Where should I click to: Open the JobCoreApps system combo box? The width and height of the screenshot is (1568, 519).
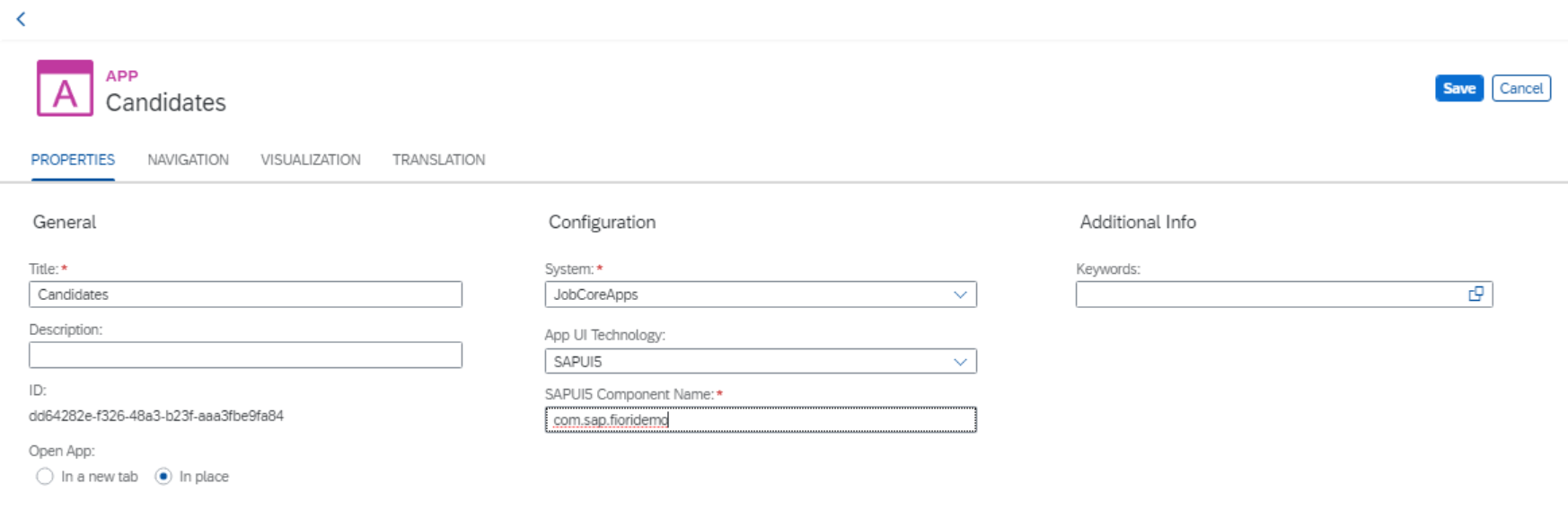(745, 295)
